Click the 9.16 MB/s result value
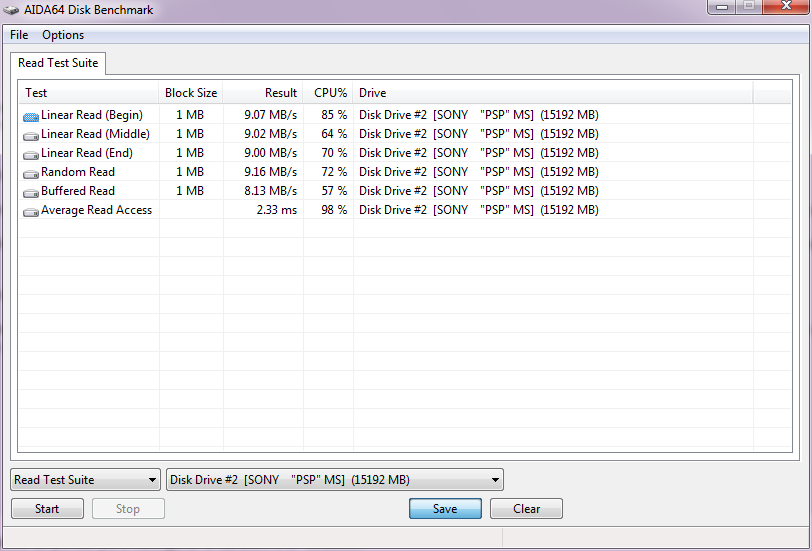The image size is (812, 551). click(x=270, y=172)
